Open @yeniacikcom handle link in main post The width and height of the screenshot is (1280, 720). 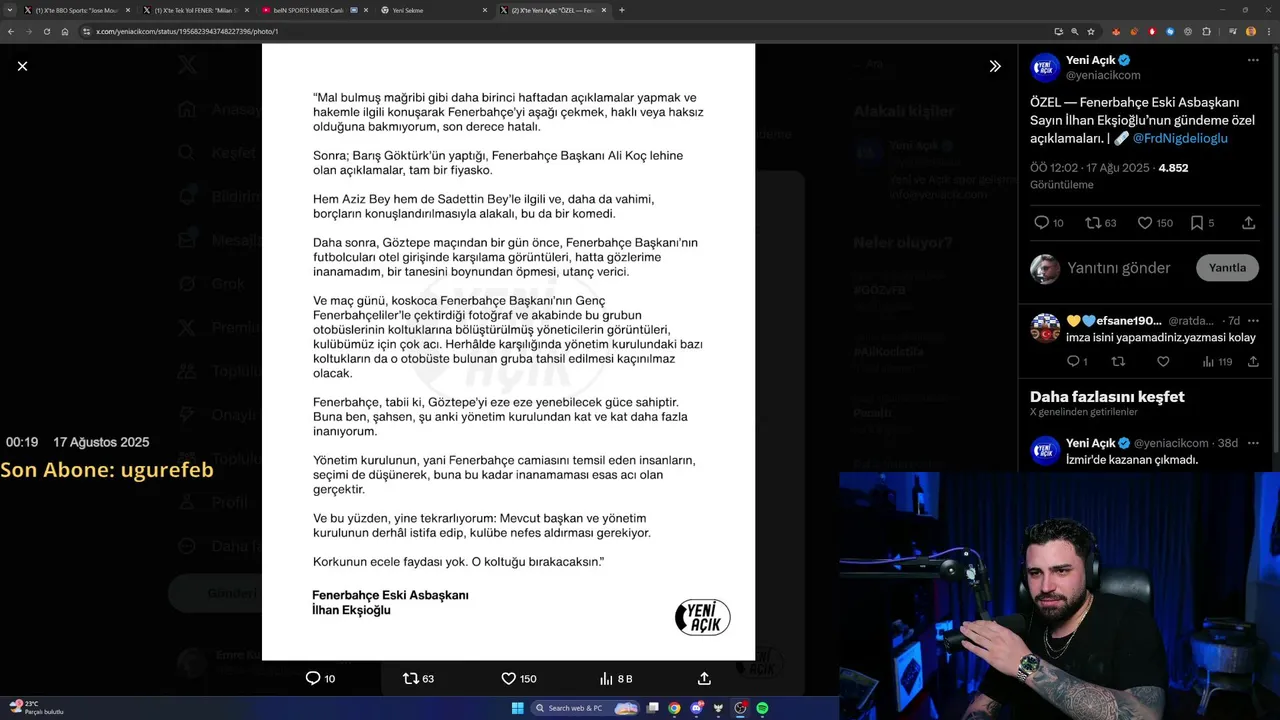1103,75
